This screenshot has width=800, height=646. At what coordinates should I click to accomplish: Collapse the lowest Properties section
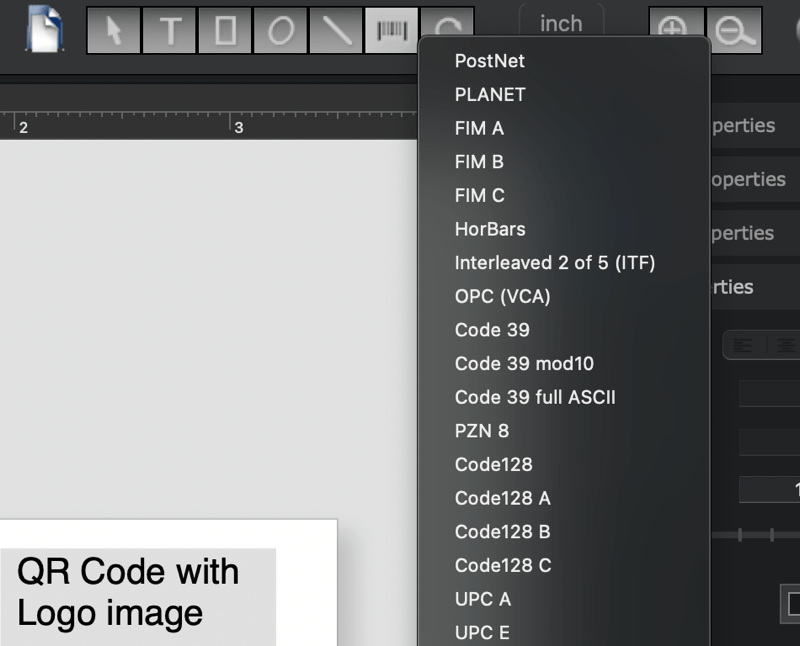click(x=755, y=287)
